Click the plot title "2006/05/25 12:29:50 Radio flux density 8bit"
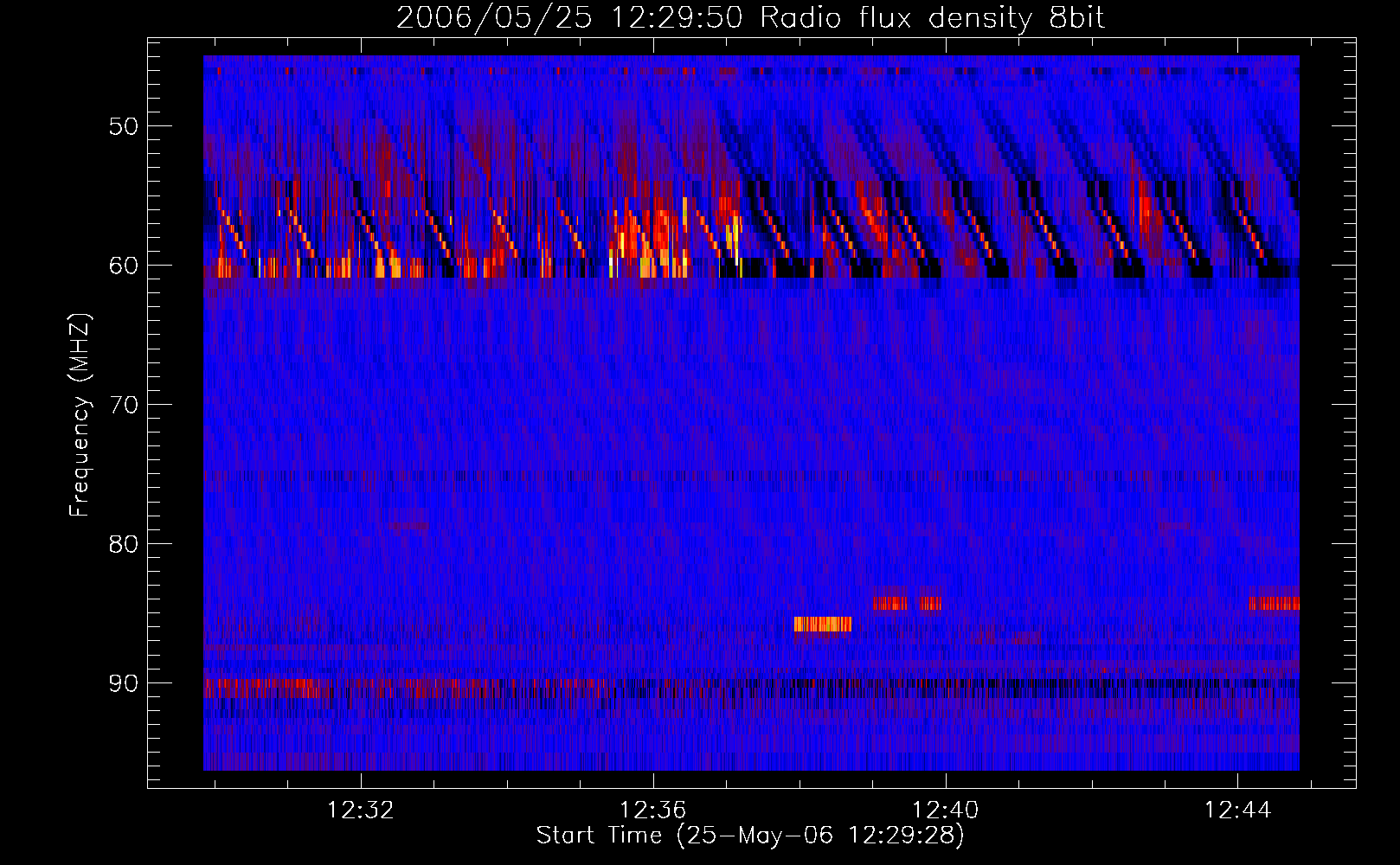1400x865 pixels. coord(751,17)
